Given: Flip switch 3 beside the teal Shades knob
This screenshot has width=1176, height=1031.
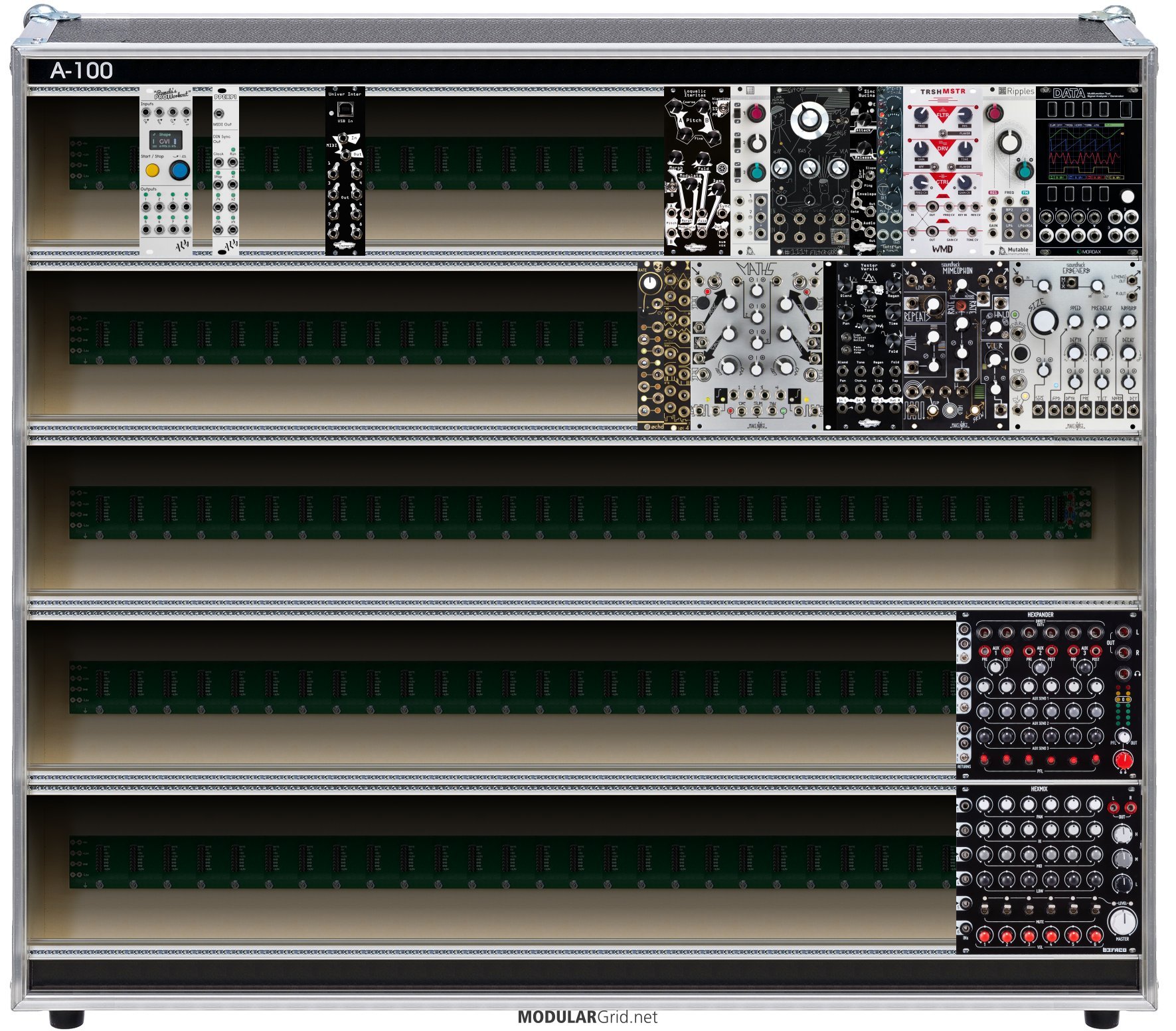Looking at the screenshot, I should (737, 172).
